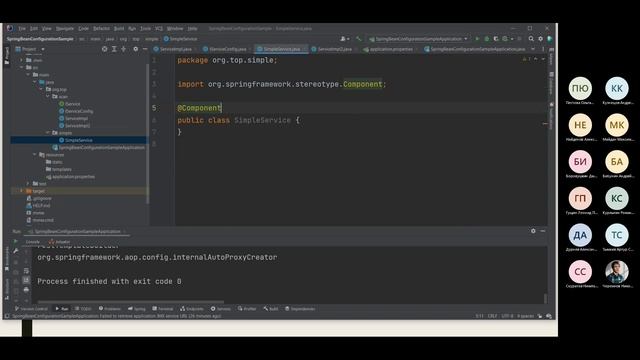Collapse the src folder in project tree

pyautogui.click(x=22, y=67)
